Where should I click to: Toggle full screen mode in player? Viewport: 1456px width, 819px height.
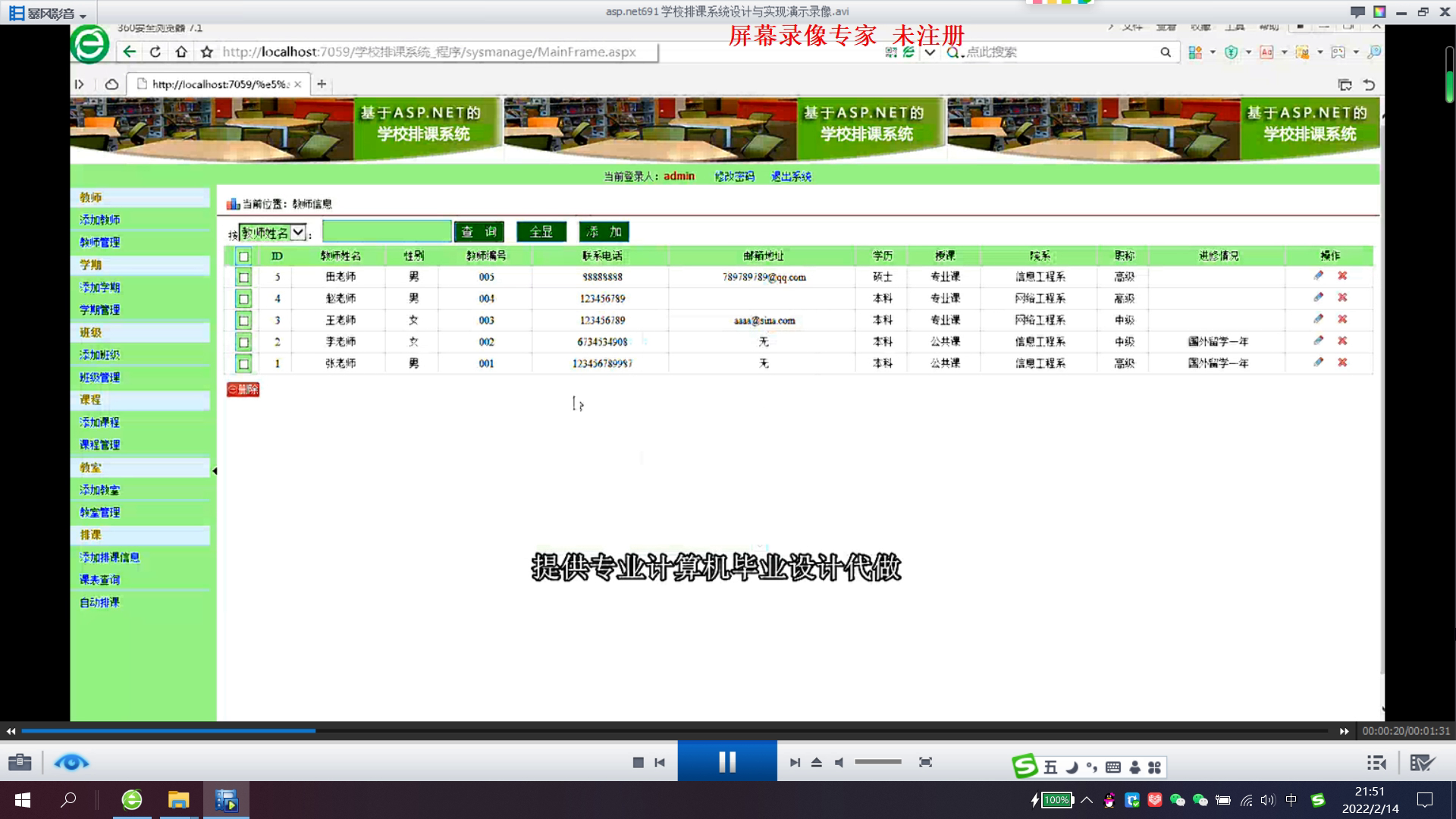point(925,762)
